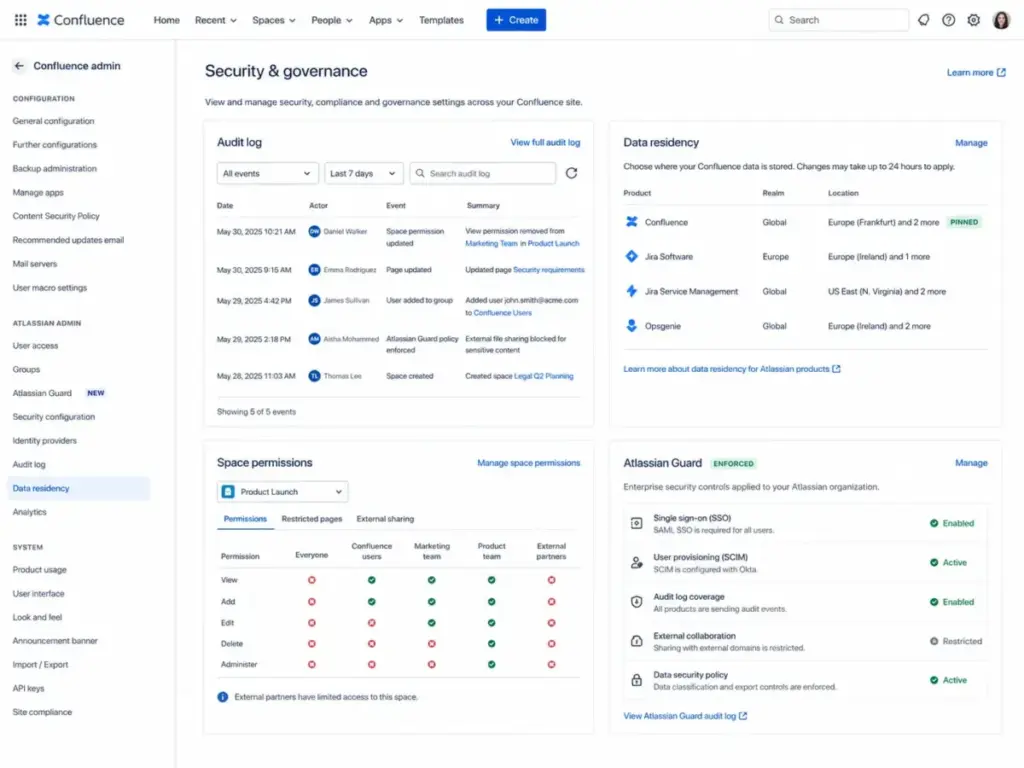
Task: Switch to the Permissions tab
Action: pos(245,519)
